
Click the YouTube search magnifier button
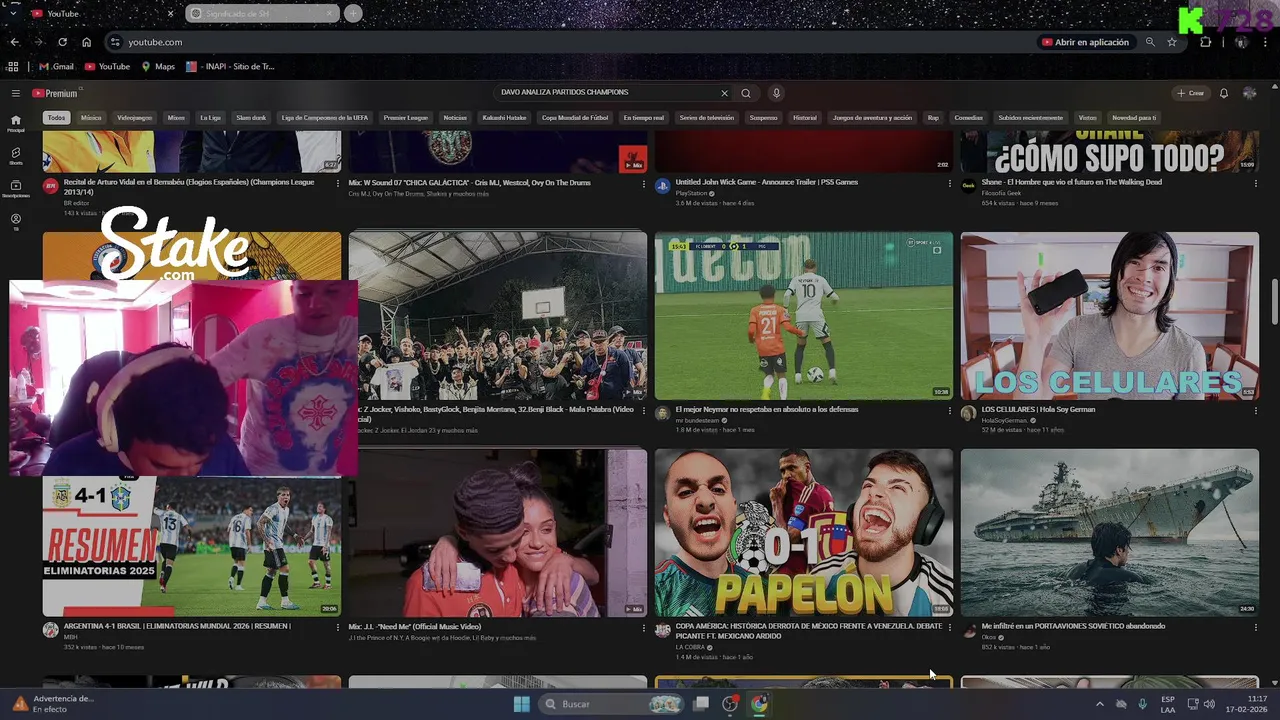(x=746, y=93)
